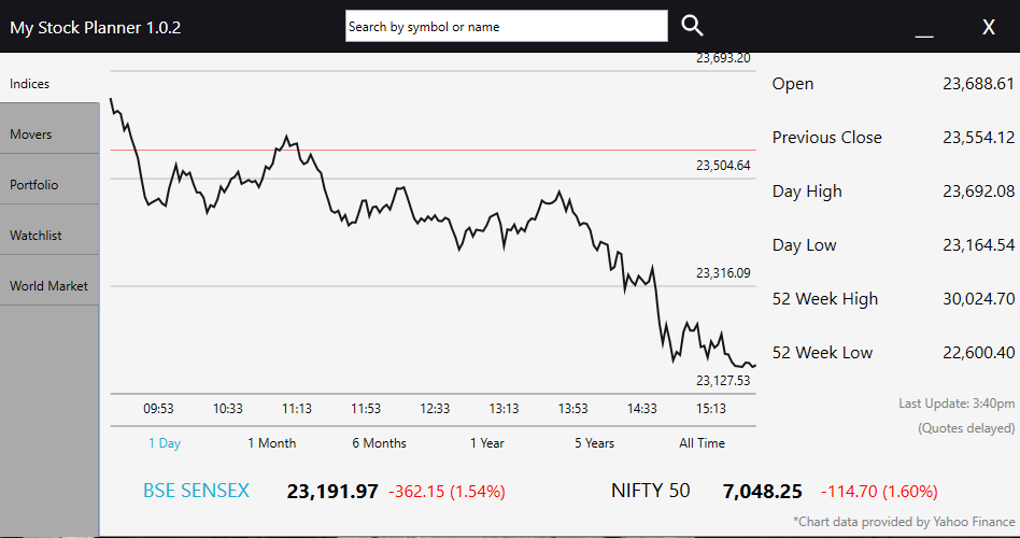Click the magnifying glass search icon
Viewport: 1020px width, 538px height.
(692, 26)
